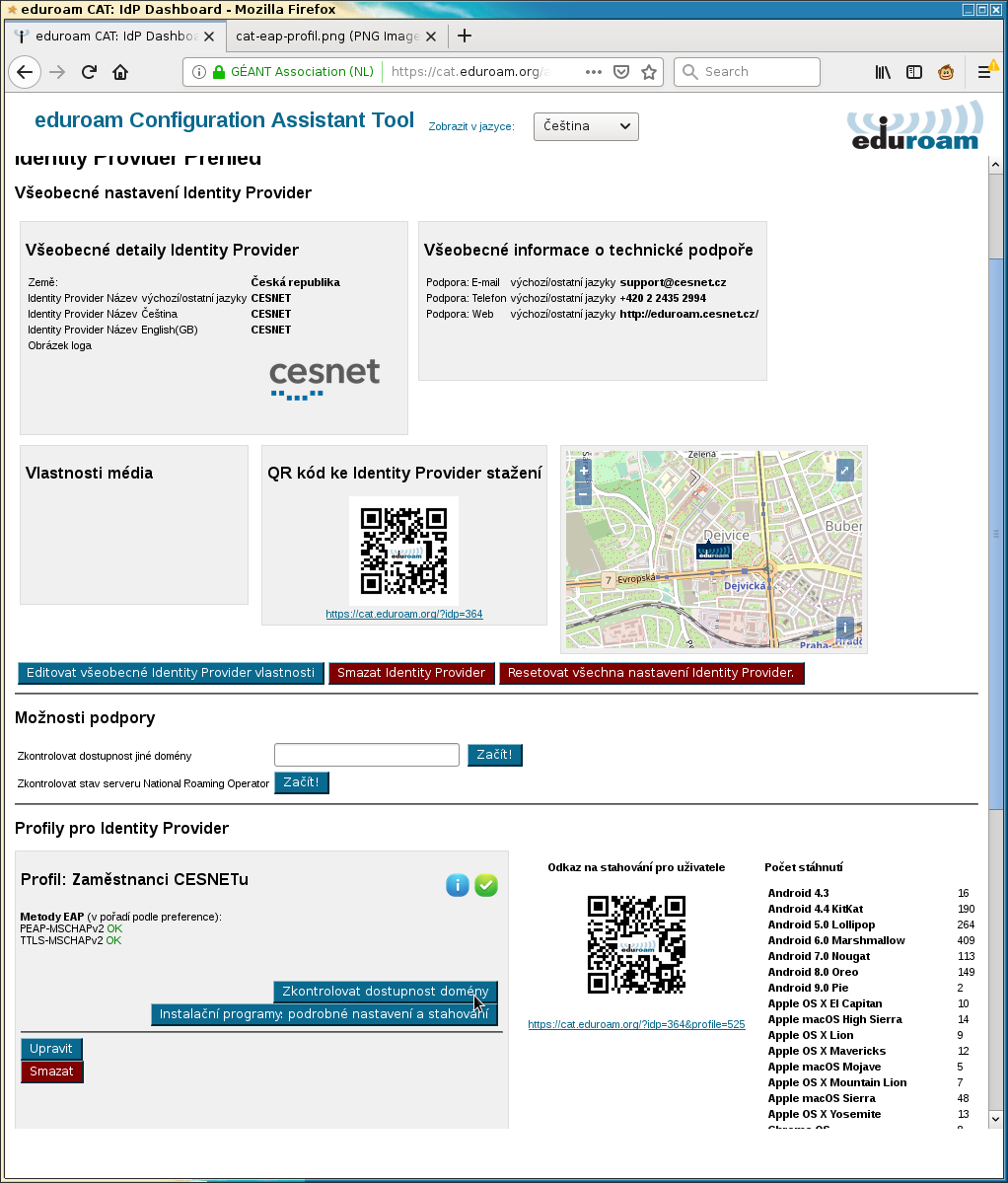Open the Firefox hamburger menu
The width and height of the screenshot is (1008, 1183).
(984, 72)
